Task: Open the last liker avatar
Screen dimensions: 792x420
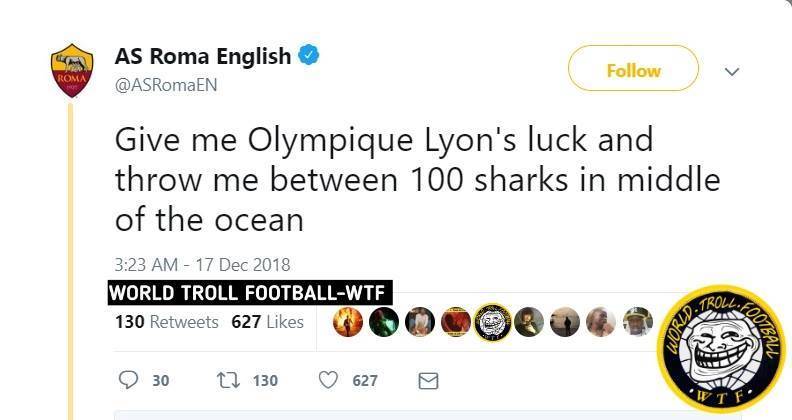Action: (636, 322)
